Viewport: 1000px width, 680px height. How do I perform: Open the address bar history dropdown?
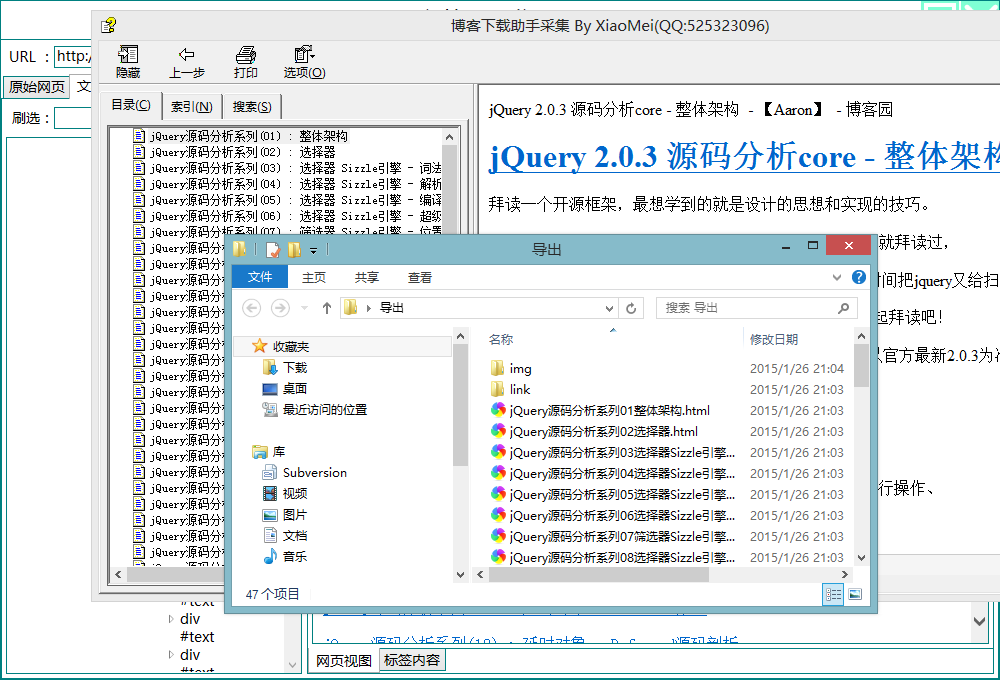tap(609, 309)
